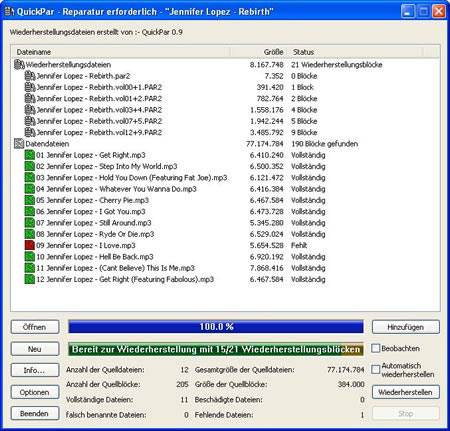The width and height of the screenshot is (450, 431).
Task: Click Beenden to quit
Action: point(35,414)
